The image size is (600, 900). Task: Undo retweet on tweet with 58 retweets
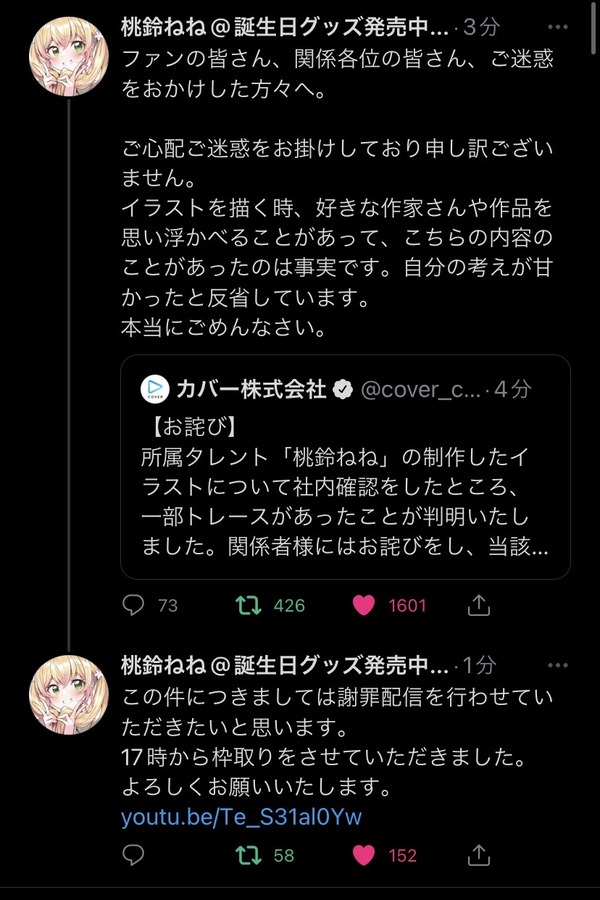click(x=249, y=855)
